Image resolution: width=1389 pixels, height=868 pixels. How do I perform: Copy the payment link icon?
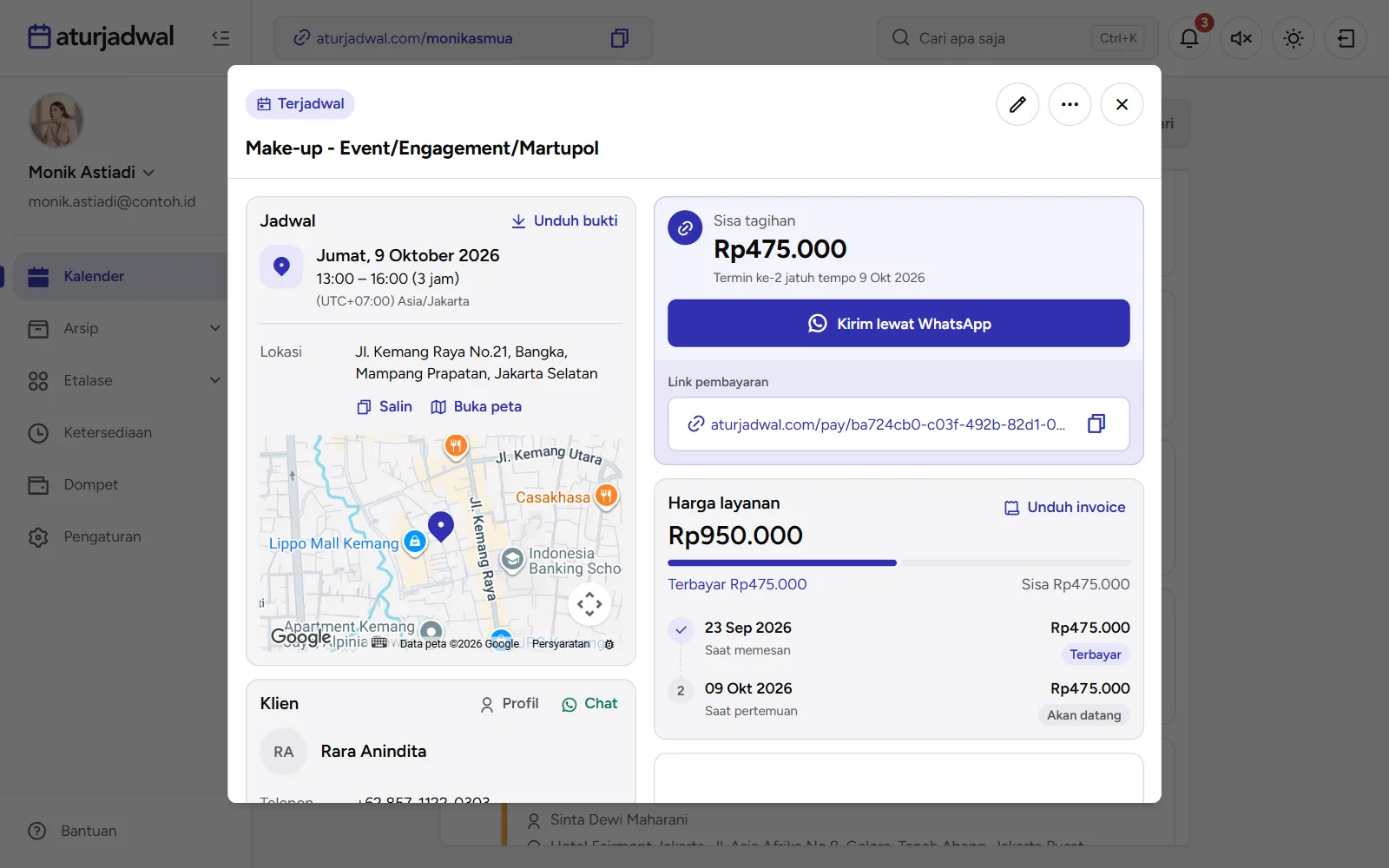(1096, 424)
